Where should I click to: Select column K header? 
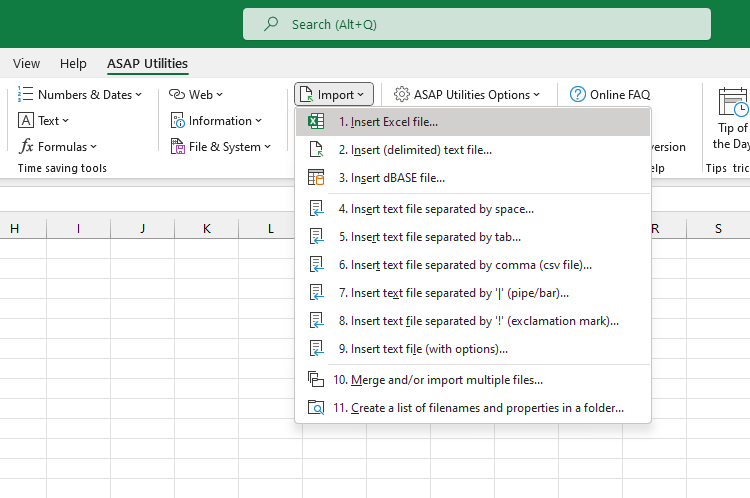207,228
